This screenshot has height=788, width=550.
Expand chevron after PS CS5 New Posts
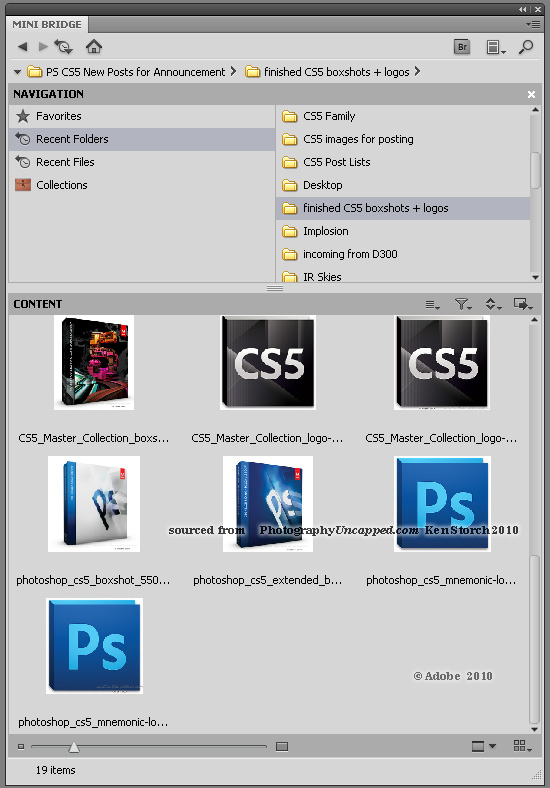tap(233, 71)
